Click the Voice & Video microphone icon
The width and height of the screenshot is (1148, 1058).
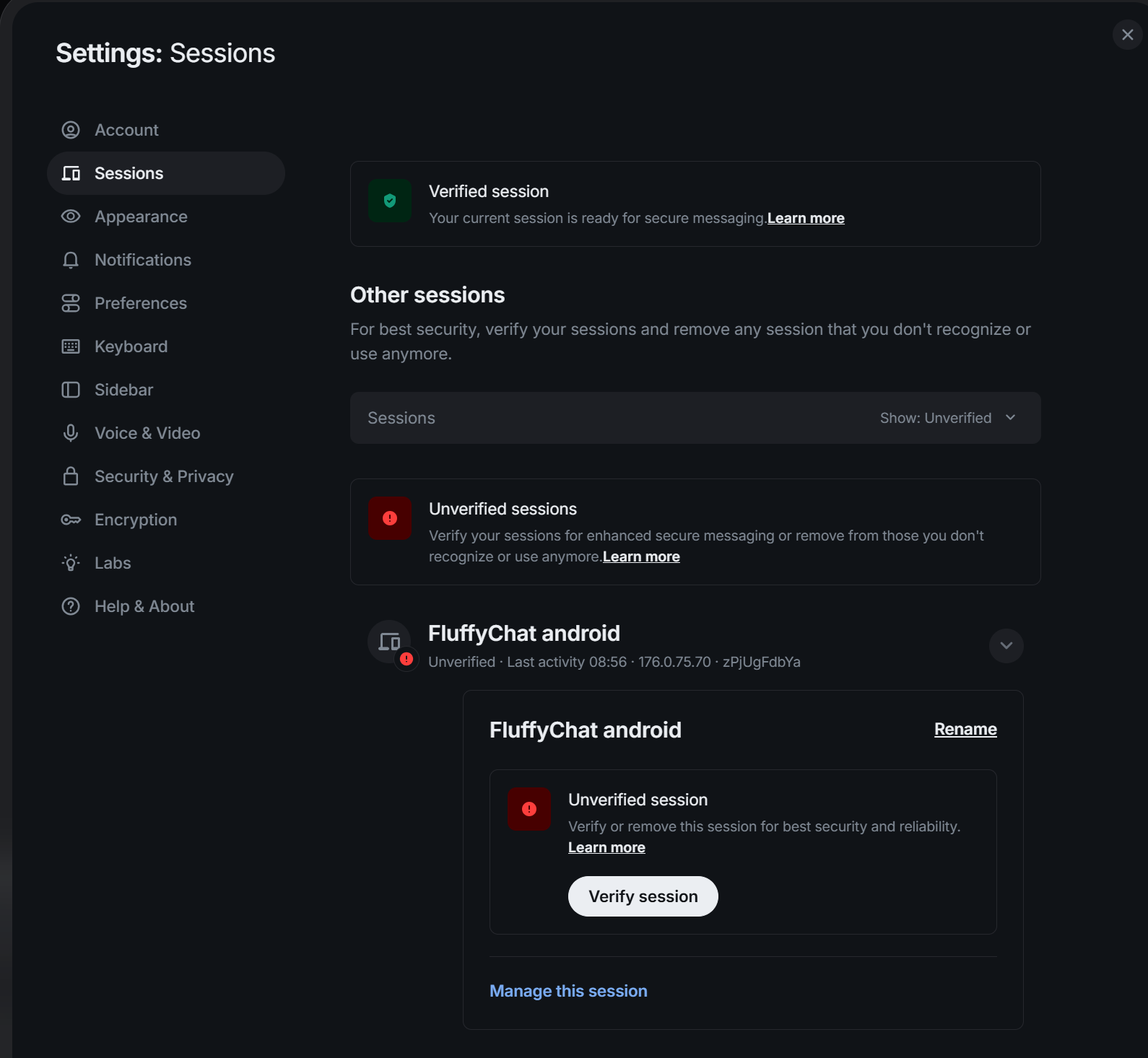point(71,433)
